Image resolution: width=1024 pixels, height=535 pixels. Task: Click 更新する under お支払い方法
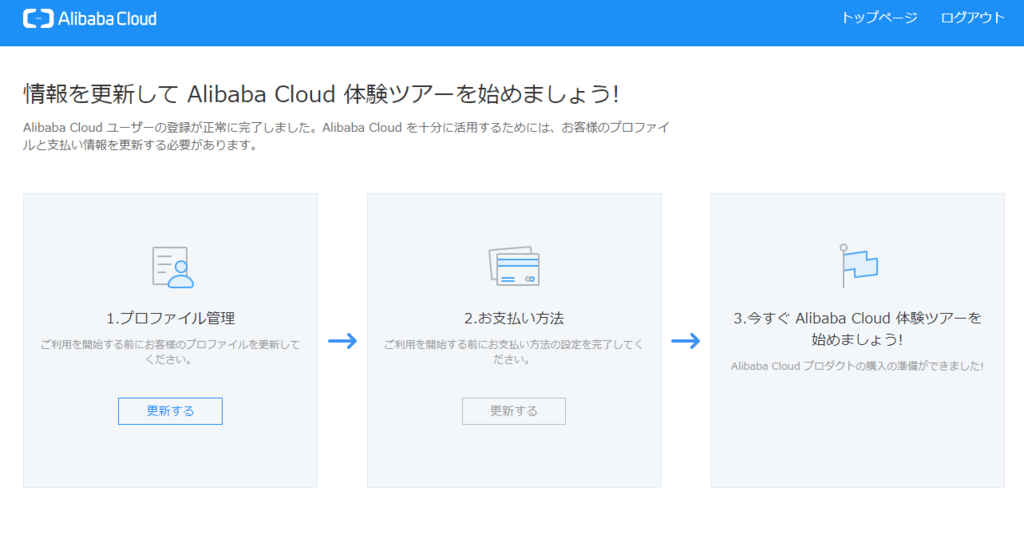click(x=514, y=411)
